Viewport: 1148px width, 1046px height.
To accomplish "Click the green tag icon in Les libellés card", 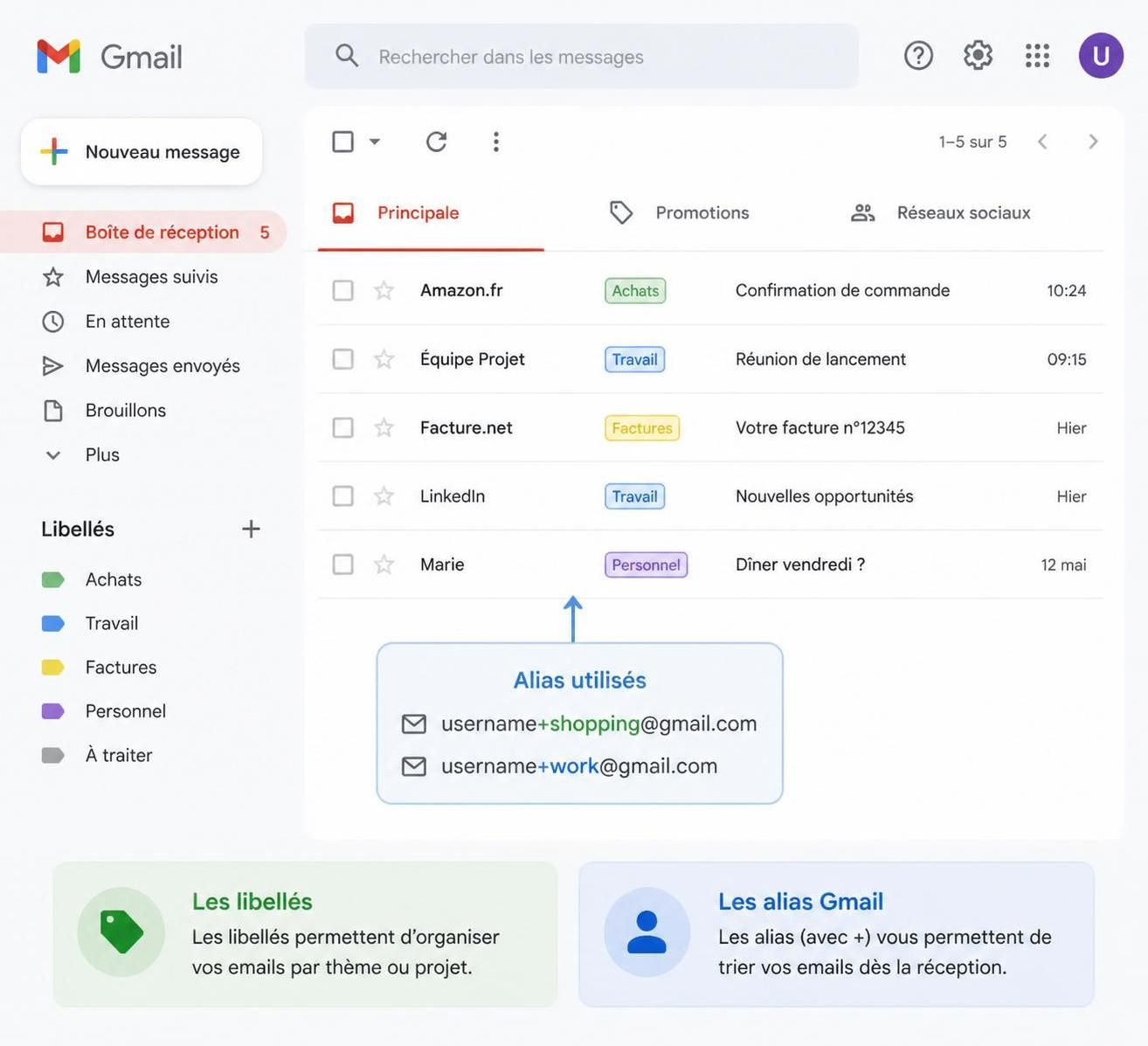I will point(121,932).
